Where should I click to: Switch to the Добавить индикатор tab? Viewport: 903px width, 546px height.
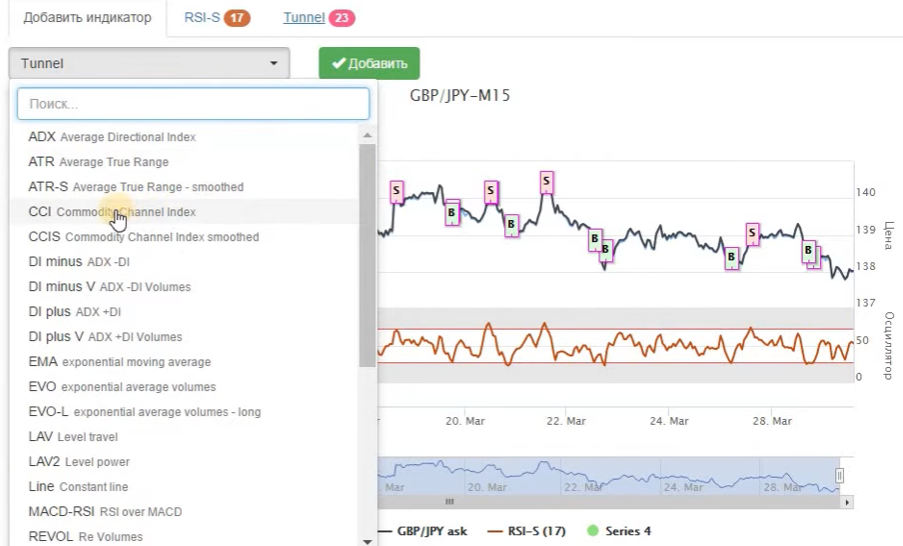click(x=87, y=17)
